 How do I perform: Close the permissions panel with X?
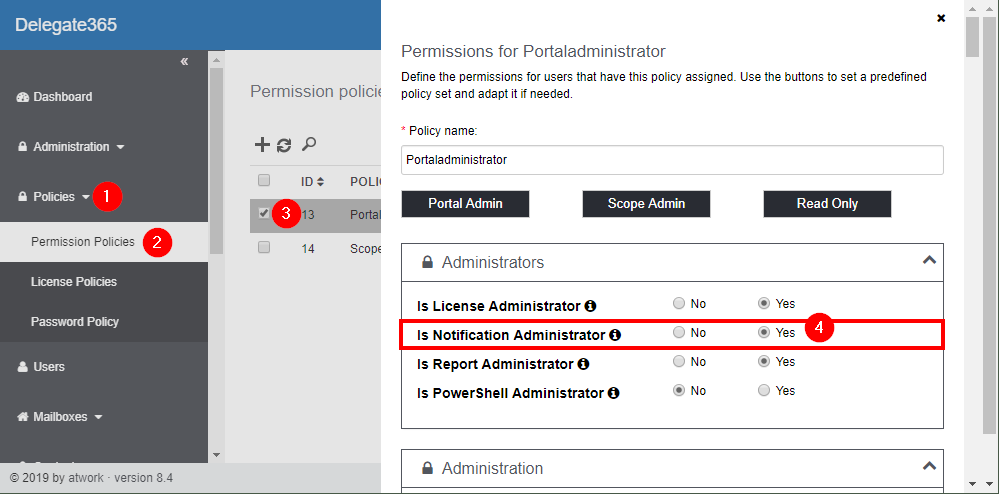tap(941, 18)
